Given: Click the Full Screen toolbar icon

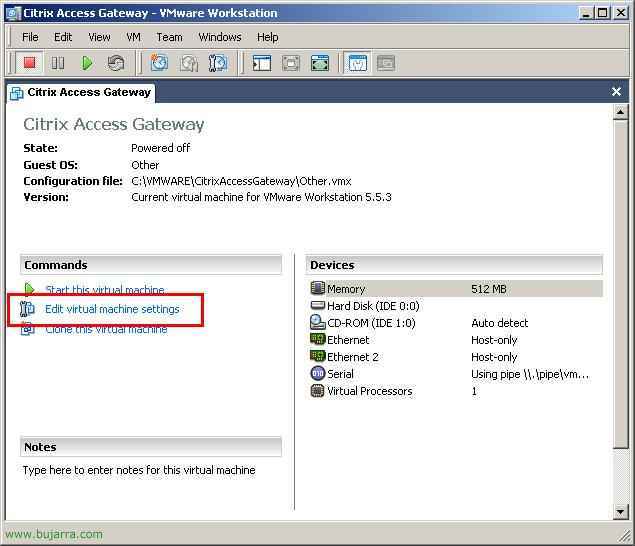Looking at the screenshot, I should coord(291,63).
